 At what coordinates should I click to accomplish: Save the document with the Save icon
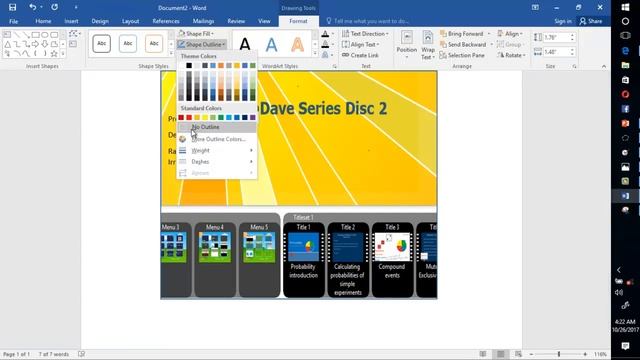pyautogui.click(x=13, y=7)
